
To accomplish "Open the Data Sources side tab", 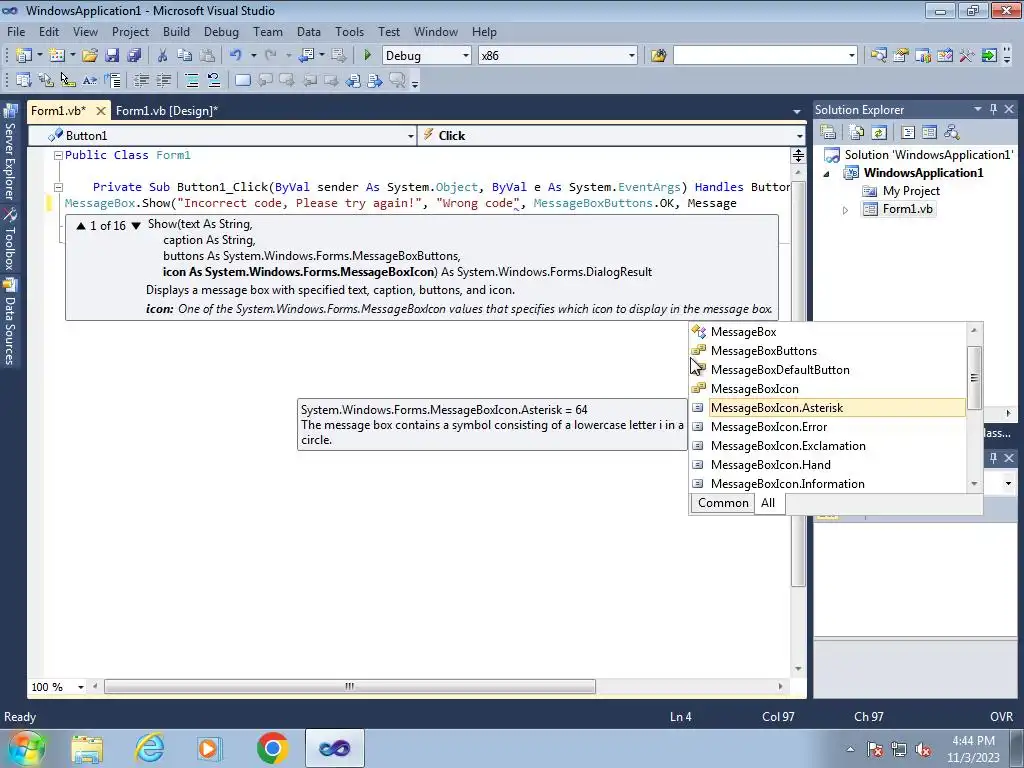I will coord(10,323).
